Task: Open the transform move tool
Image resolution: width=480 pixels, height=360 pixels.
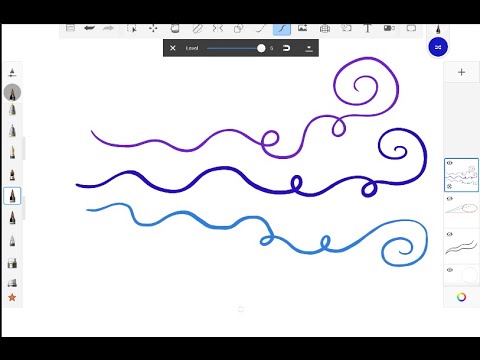Action: coord(153,29)
